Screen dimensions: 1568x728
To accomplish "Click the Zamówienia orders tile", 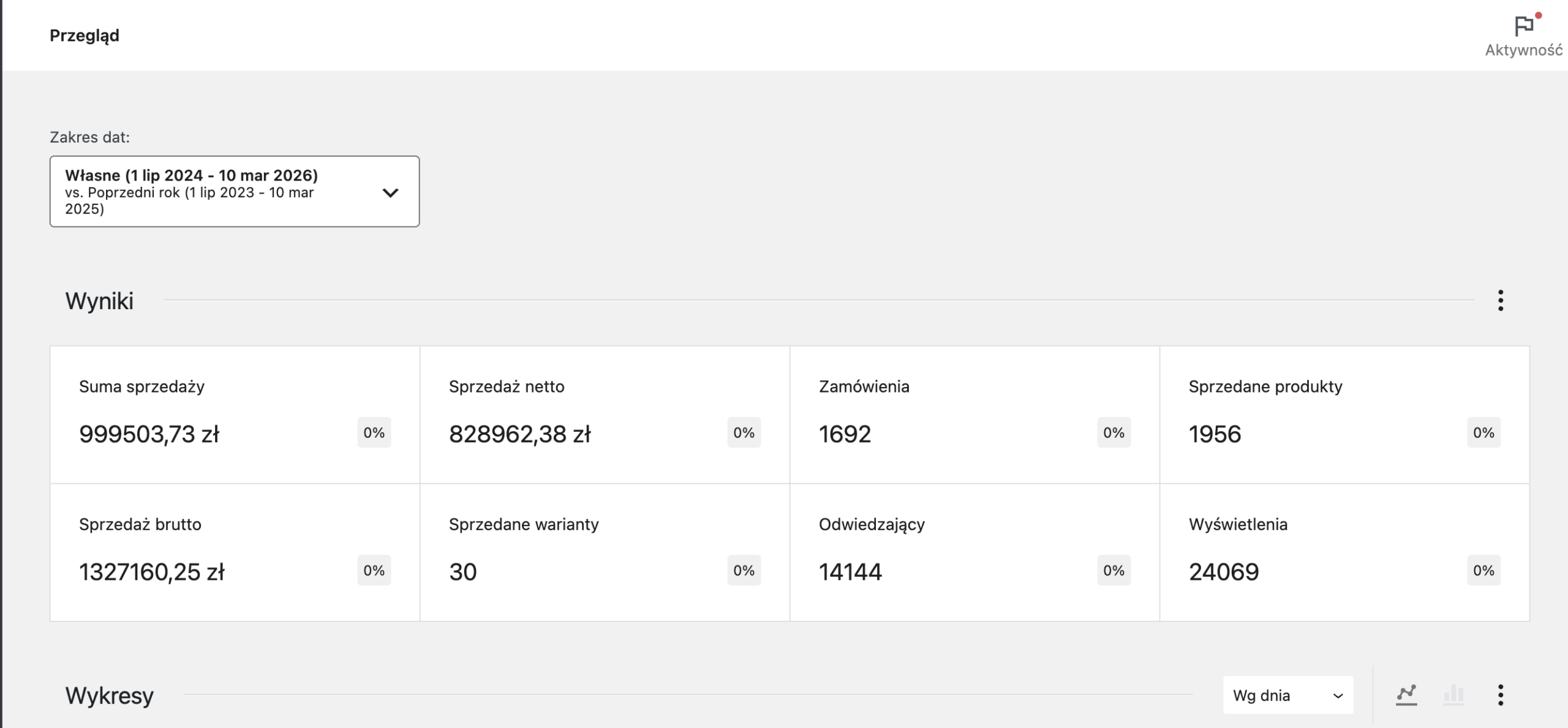I will click(974, 413).
